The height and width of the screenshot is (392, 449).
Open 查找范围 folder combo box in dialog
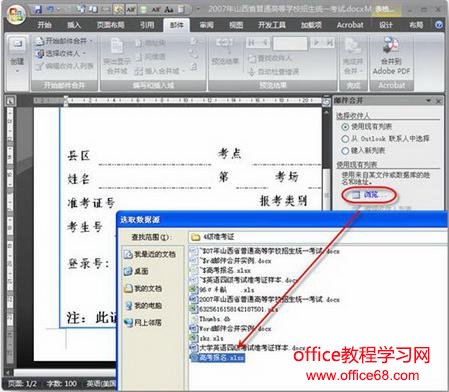[x=317, y=237]
